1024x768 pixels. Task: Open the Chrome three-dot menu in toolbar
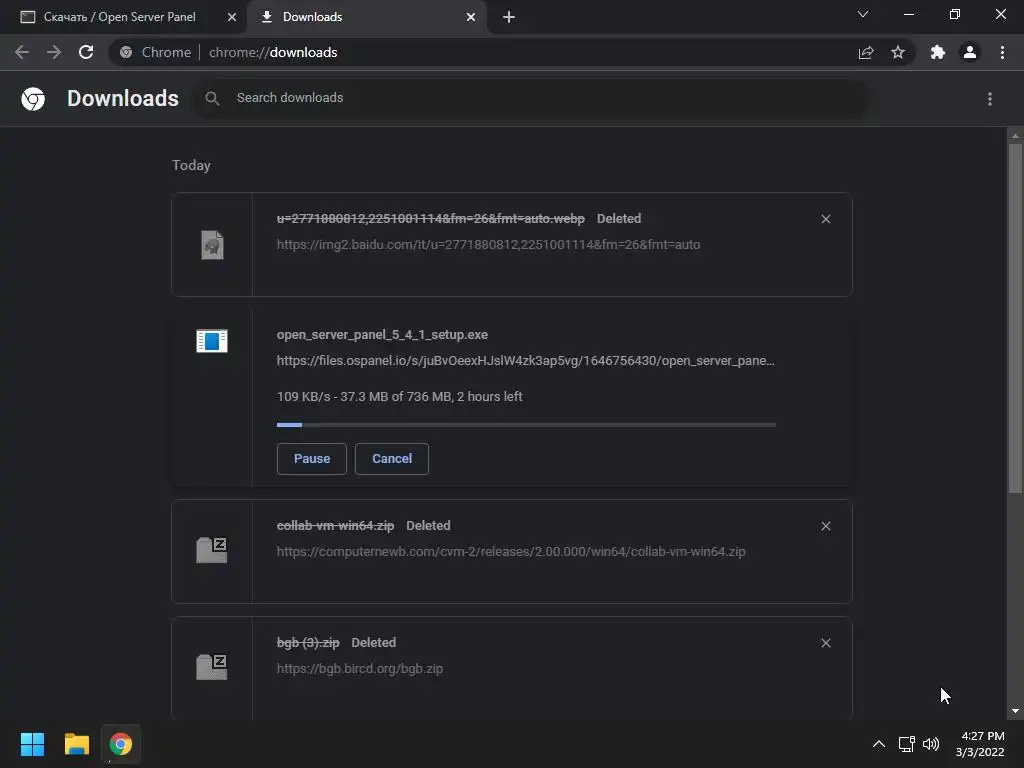1002,52
